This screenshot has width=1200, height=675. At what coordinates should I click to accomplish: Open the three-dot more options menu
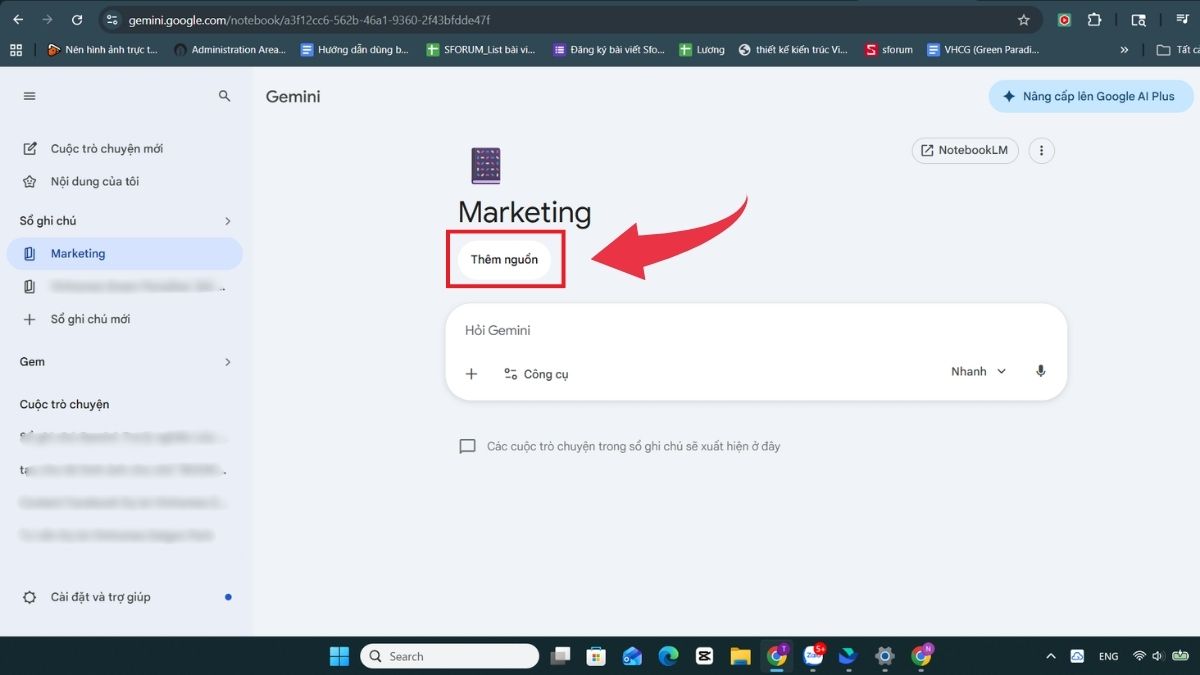click(1041, 151)
